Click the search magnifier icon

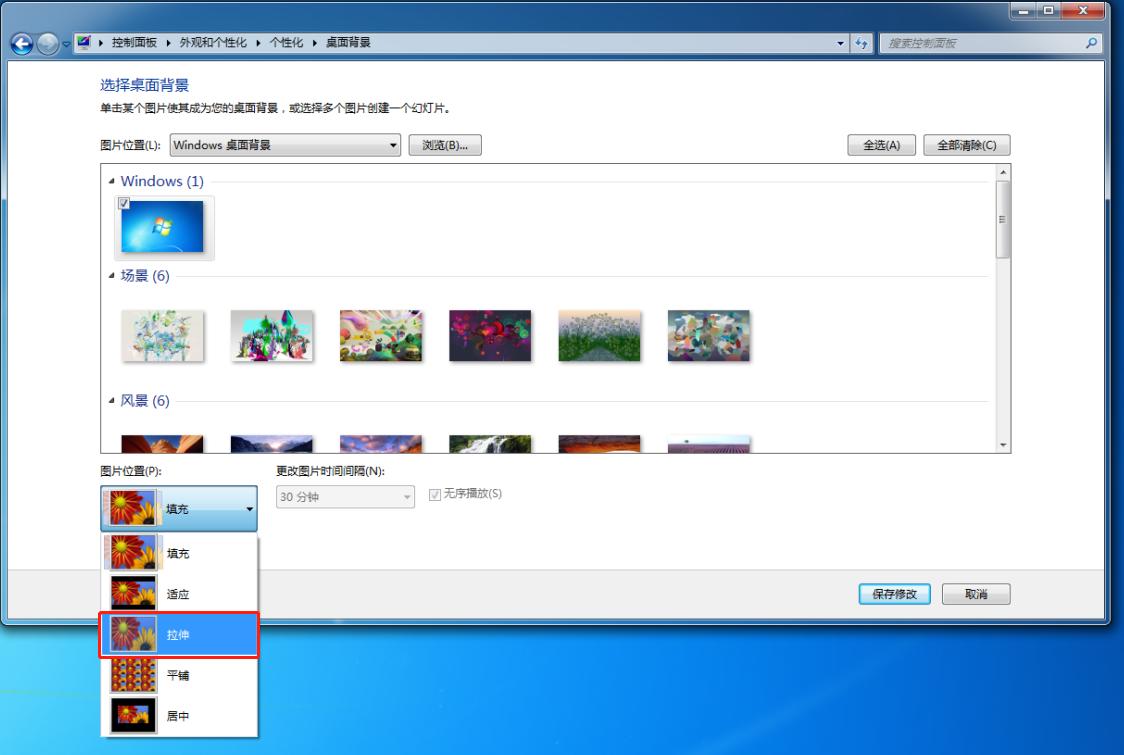1091,43
